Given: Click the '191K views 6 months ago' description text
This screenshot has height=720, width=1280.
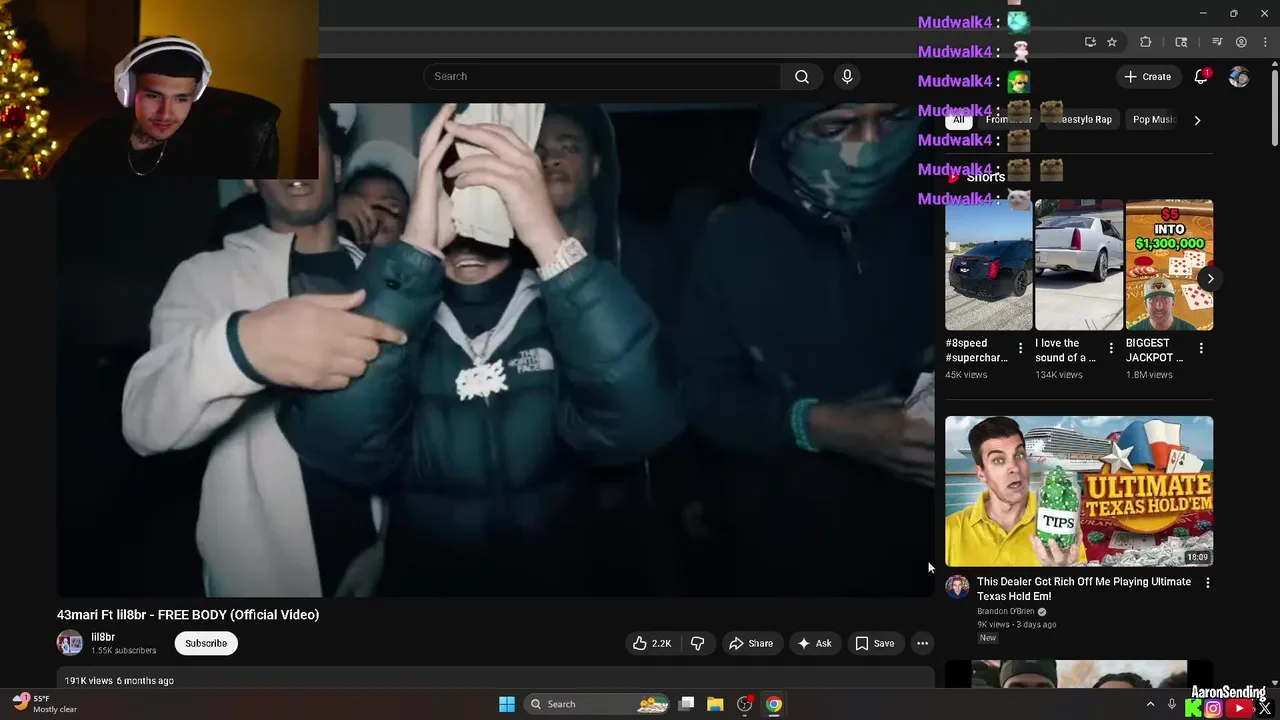Looking at the screenshot, I should click(119, 681).
